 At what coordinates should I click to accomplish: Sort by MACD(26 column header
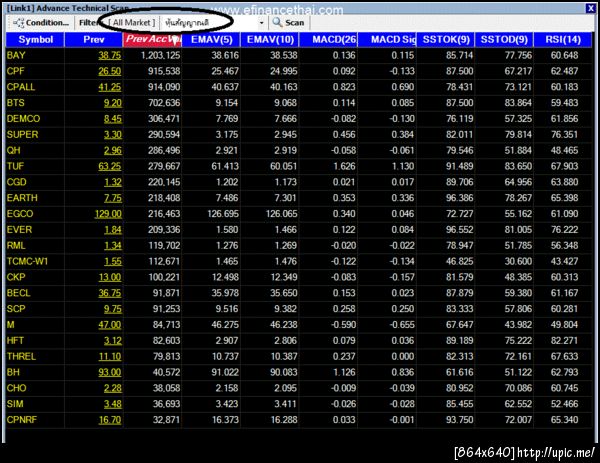coord(329,39)
